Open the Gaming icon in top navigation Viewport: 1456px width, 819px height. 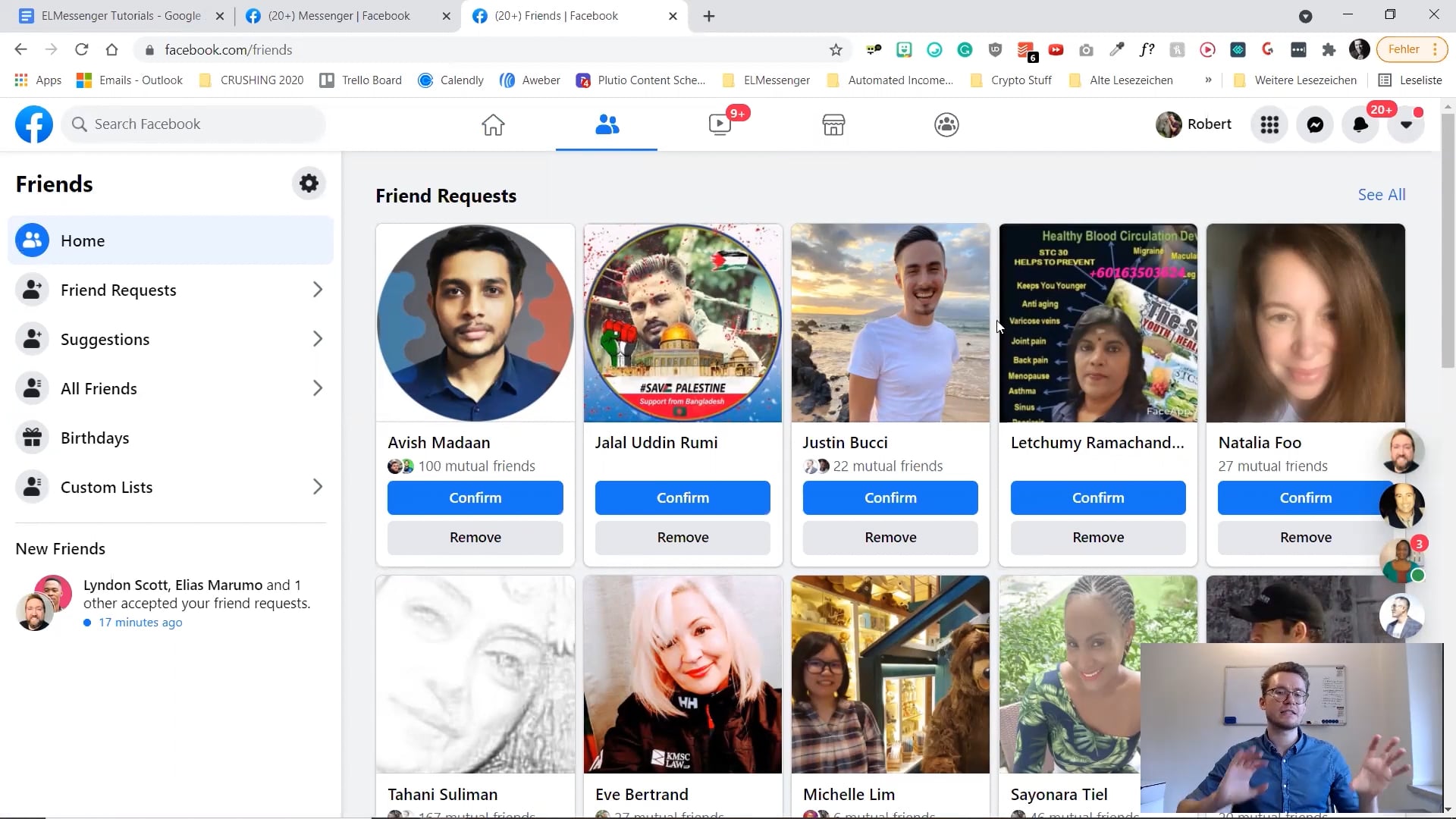(x=946, y=124)
